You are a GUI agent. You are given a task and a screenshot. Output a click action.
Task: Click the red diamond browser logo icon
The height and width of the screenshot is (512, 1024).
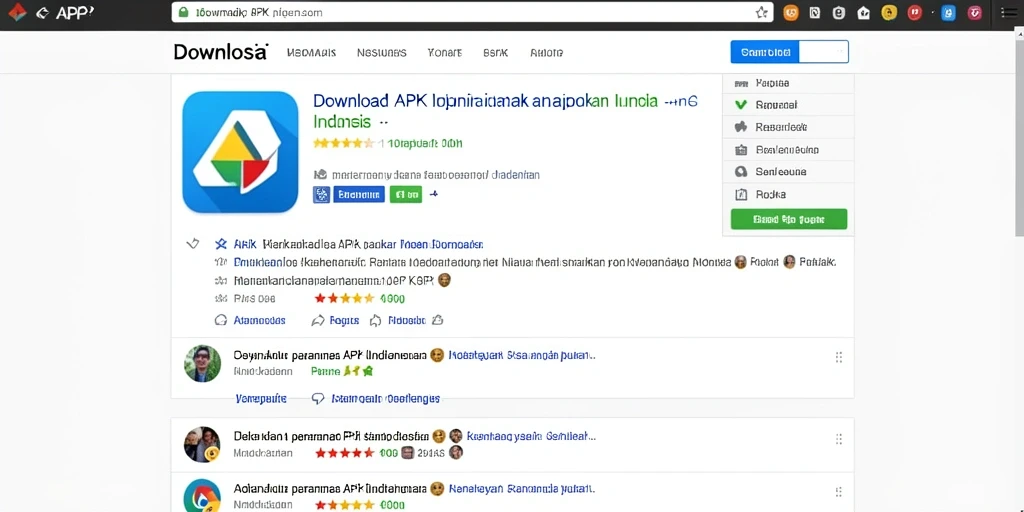(x=17, y=12)
